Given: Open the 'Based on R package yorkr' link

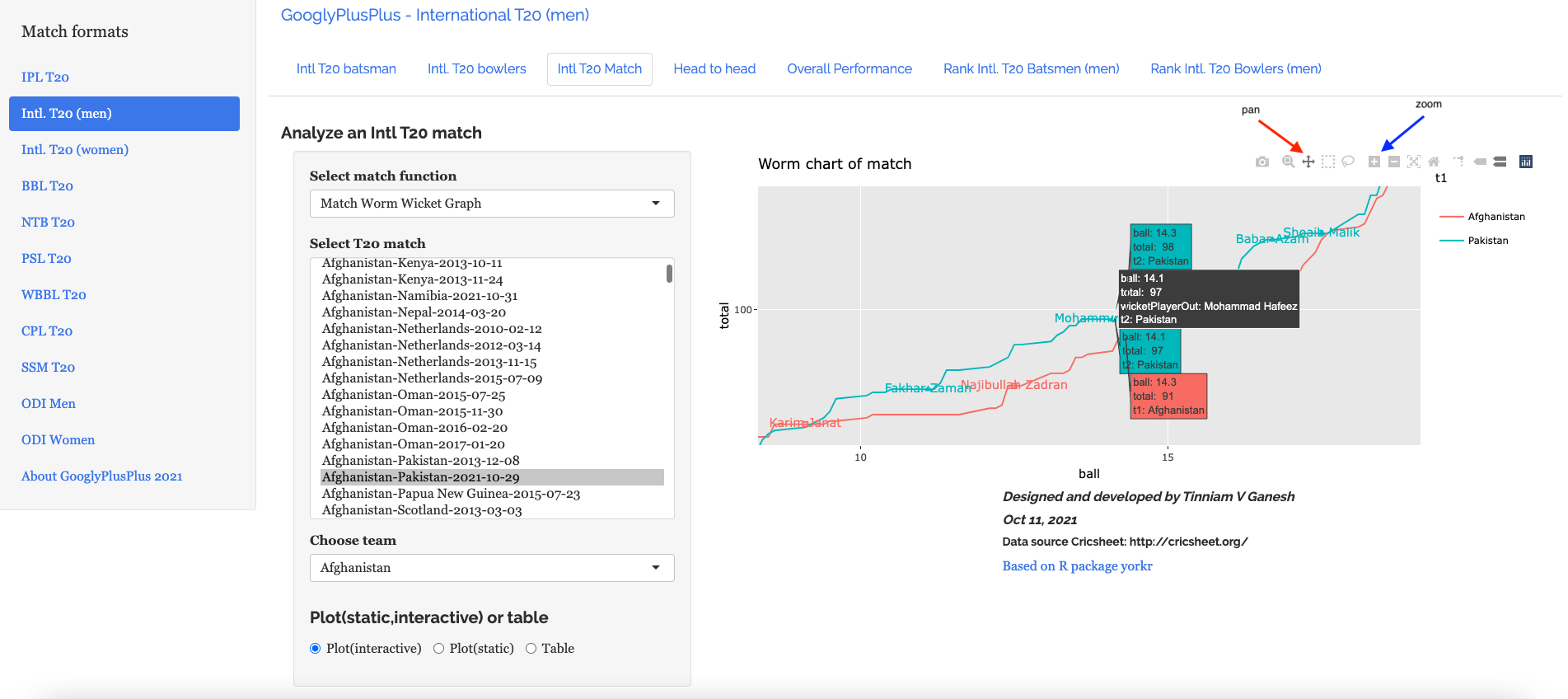Looking at the screenshot, I should coord(1077,566).
